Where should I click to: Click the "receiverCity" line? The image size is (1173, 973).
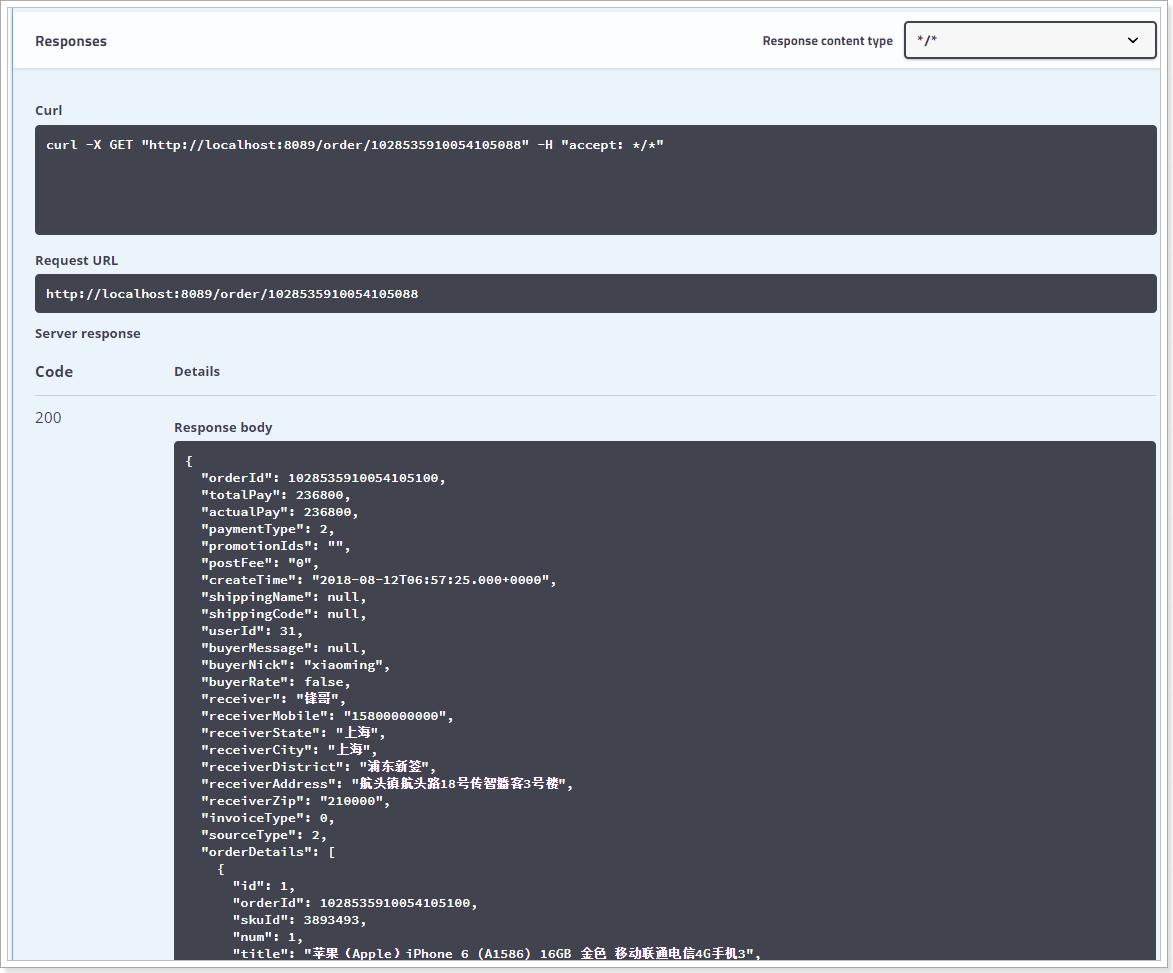[x=290, y=750]
